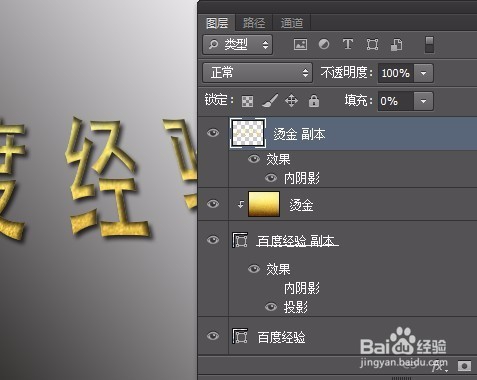
Task: Select layer name 烫金
Action: tap(301, 205)
